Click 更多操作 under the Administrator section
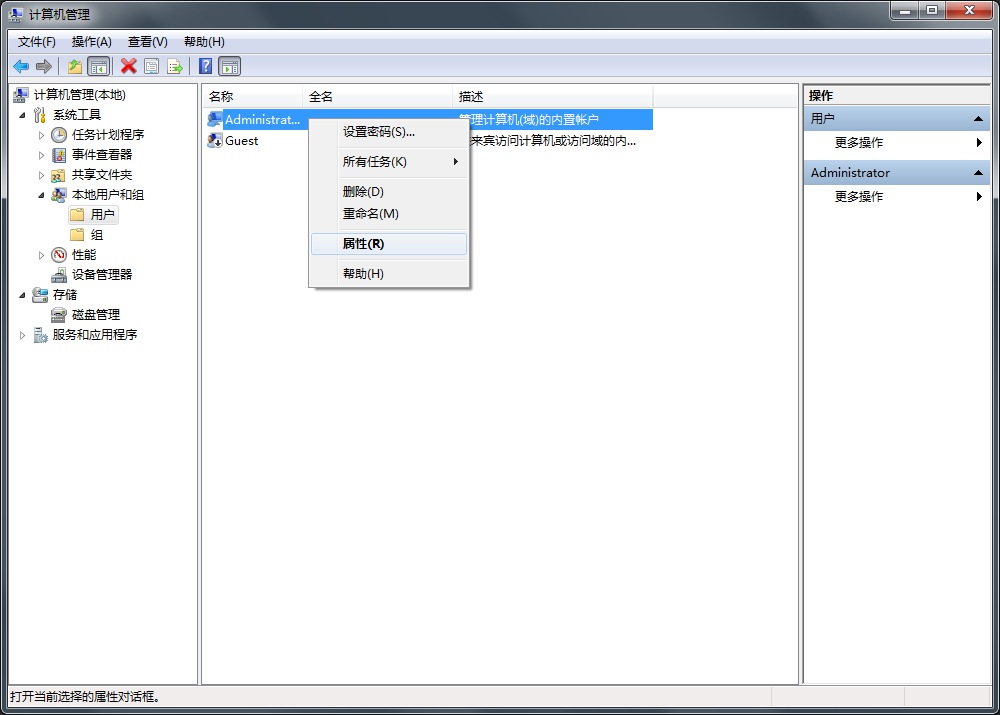 (859, 197)
